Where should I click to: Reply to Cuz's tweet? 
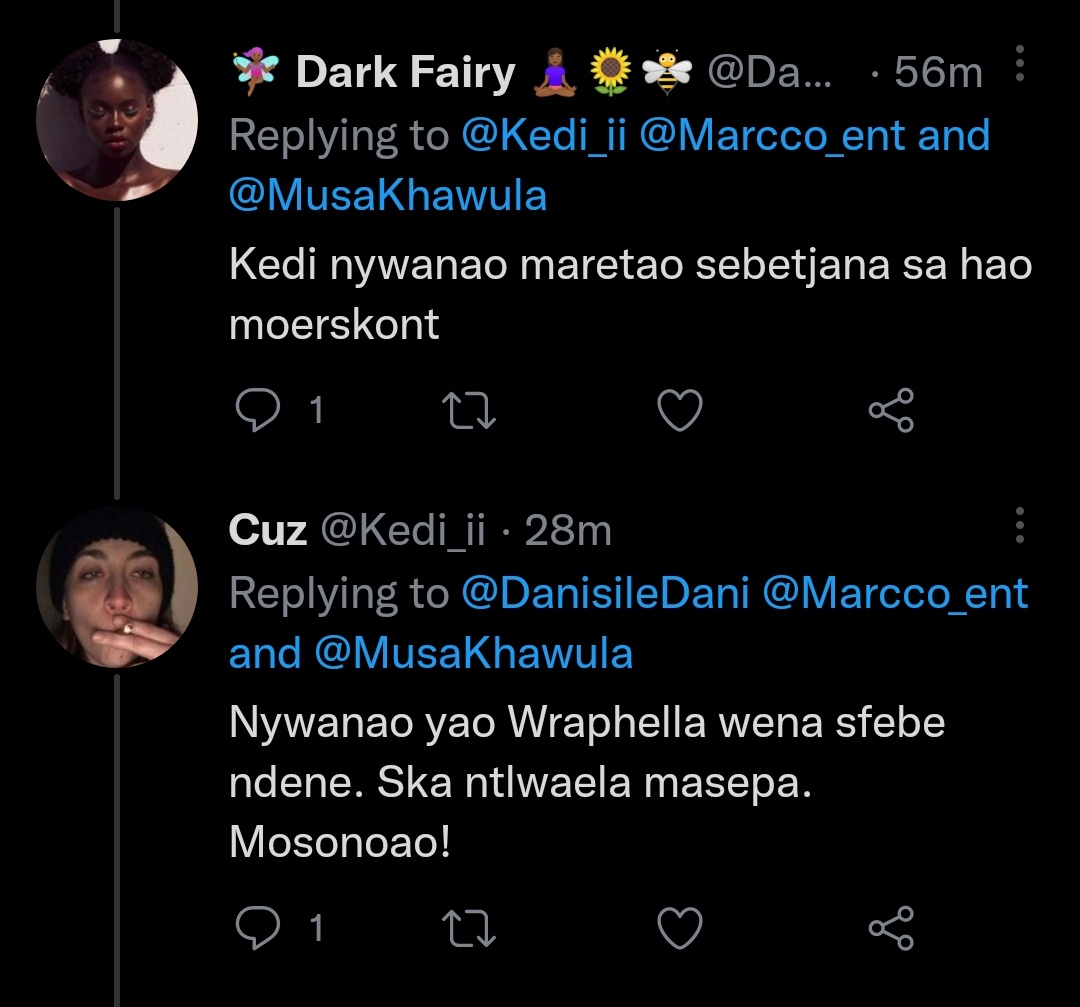pyautogui.click(x=258, y=928)
